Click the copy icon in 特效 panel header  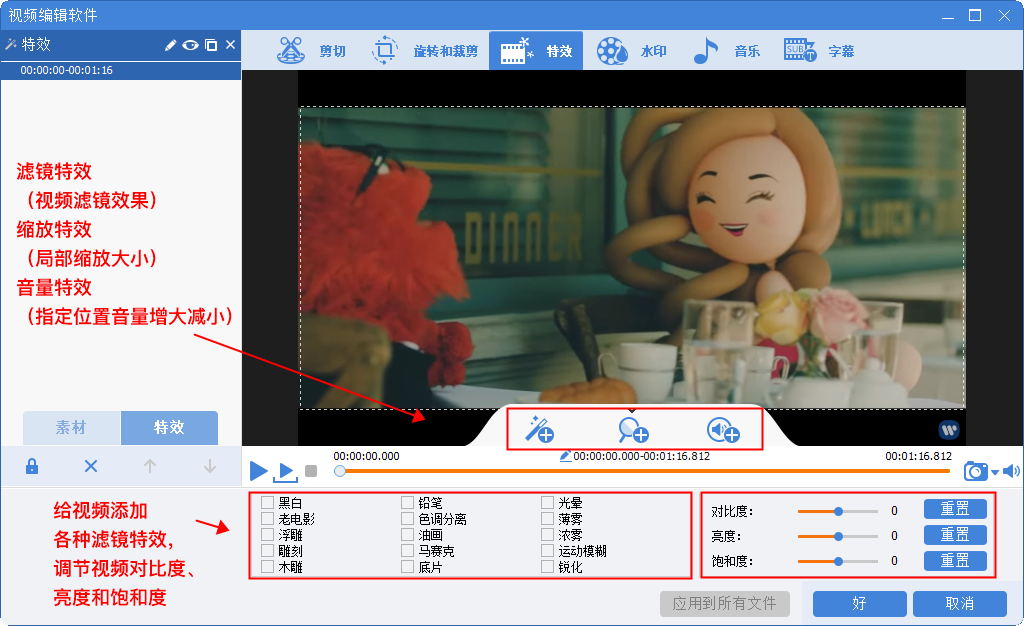point(211,45)
